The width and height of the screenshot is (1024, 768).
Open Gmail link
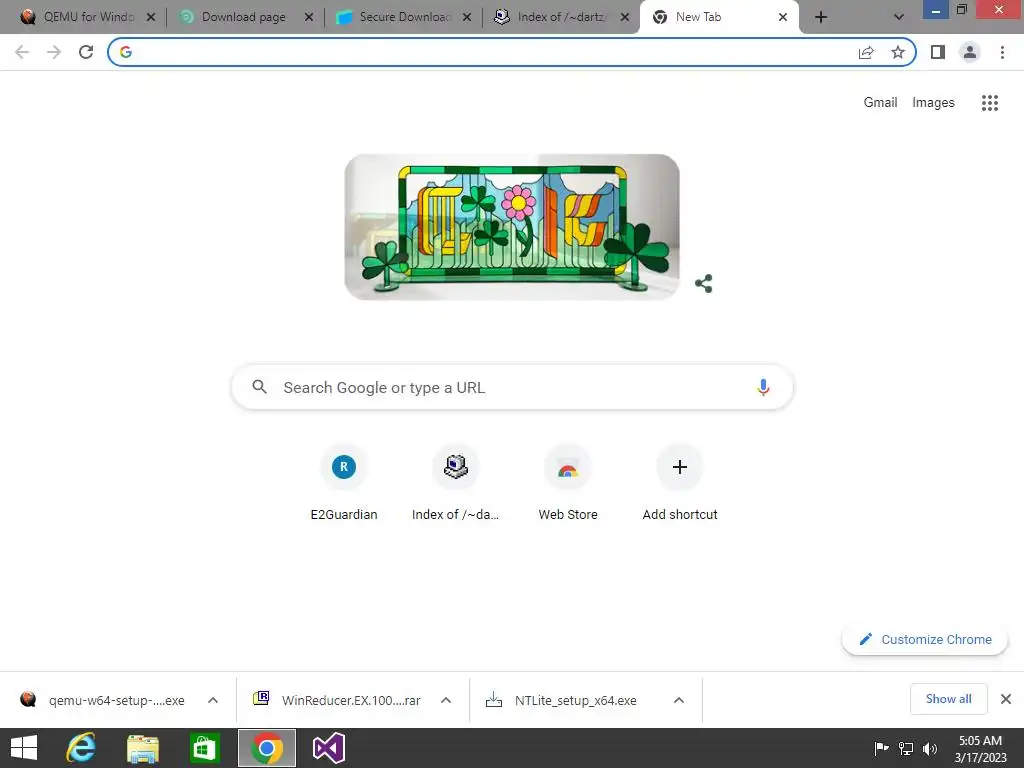pyautogui.click(x=880, y=103)
